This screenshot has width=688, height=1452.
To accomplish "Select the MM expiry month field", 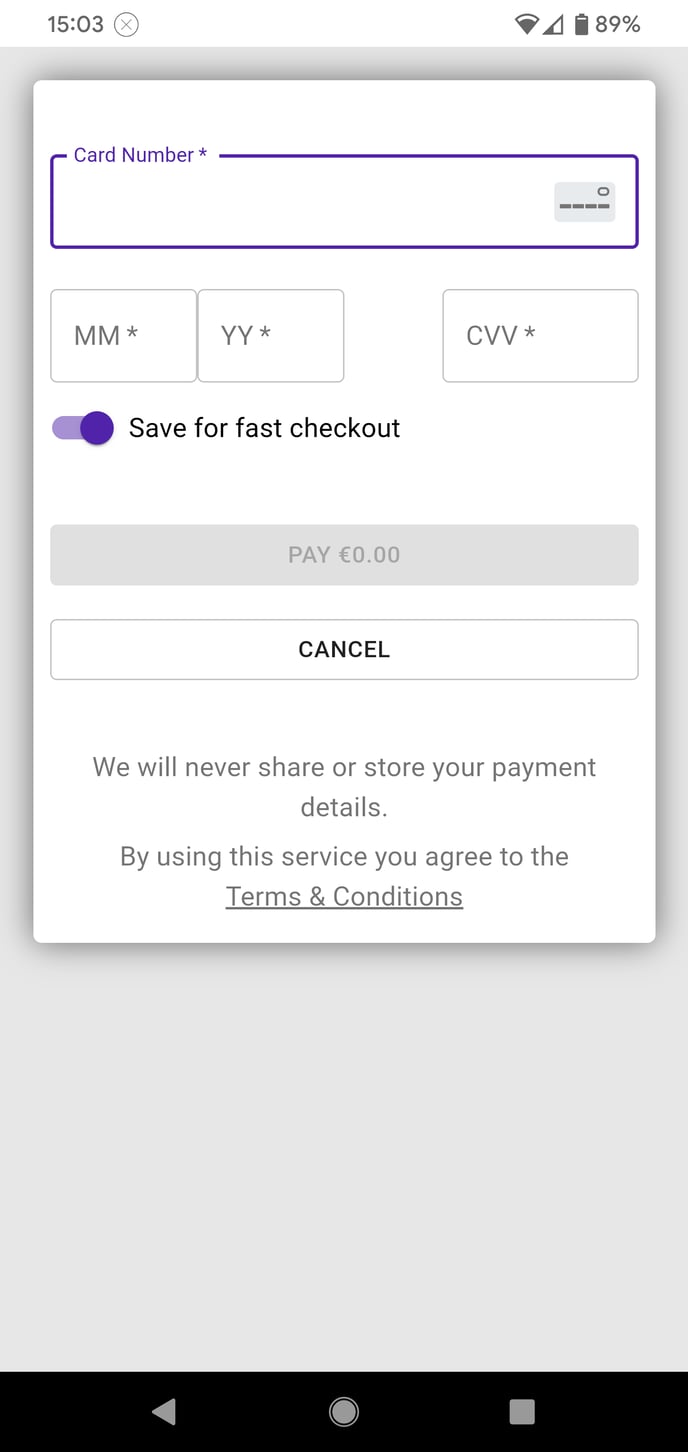I will point(123,336).
